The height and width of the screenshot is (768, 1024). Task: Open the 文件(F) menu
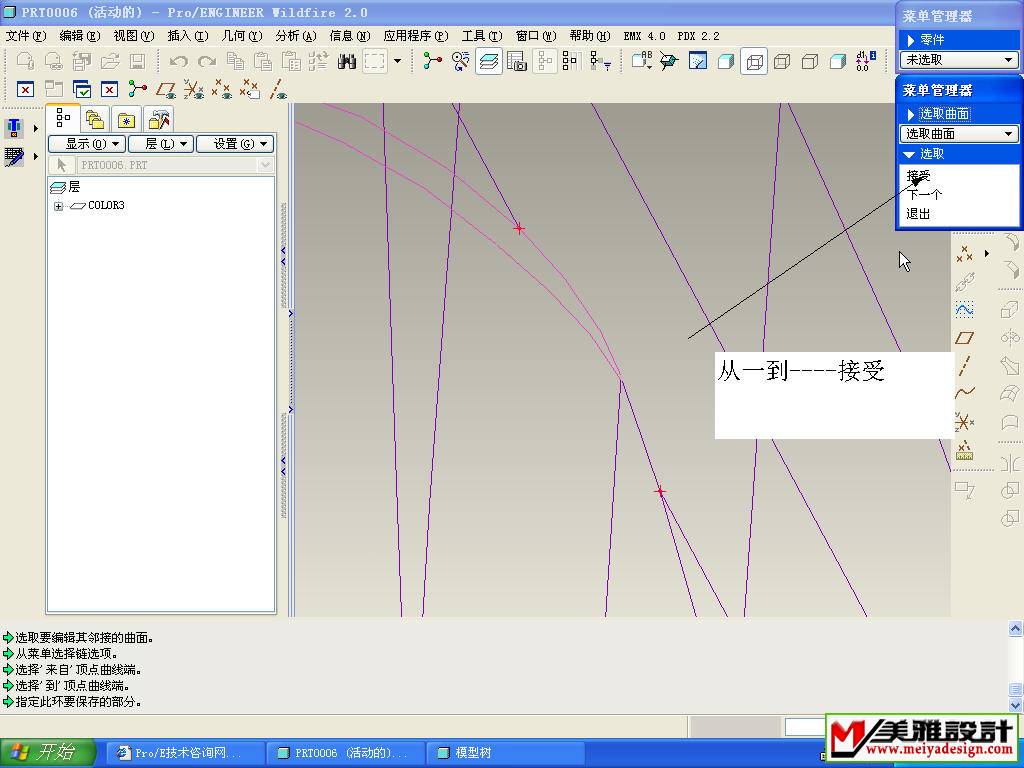(26, 36)
